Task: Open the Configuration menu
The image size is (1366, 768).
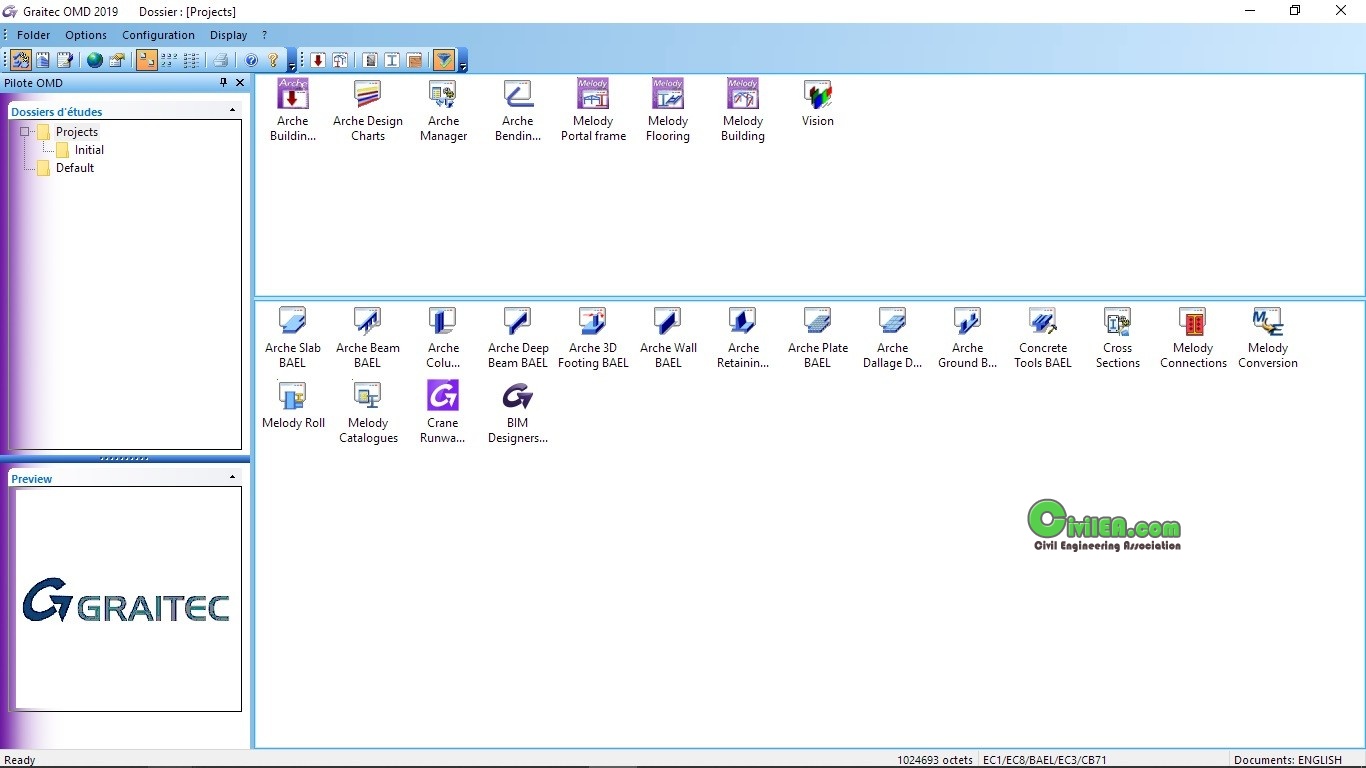Action: pos(158,35)
